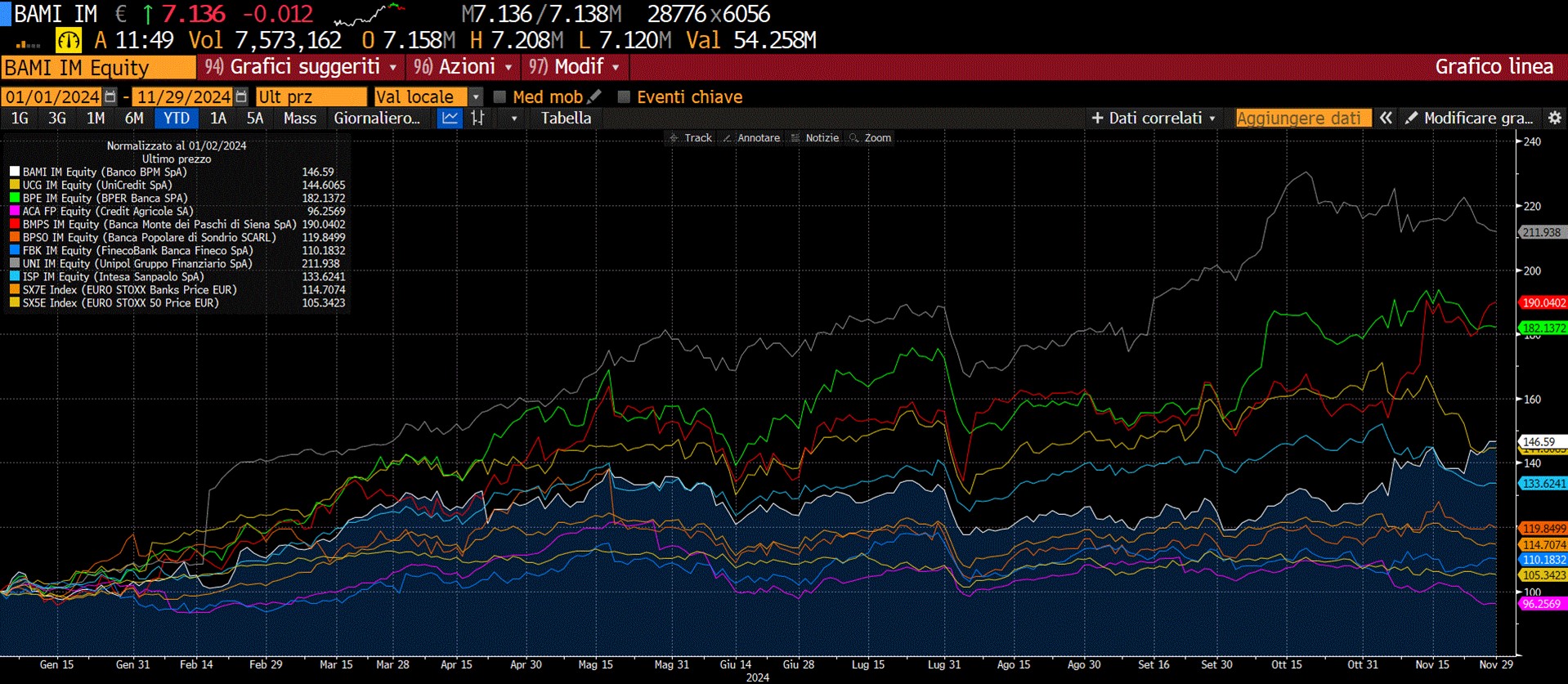This screenshot has height=684, width=1568.
Task: Click the BAMI IM Equity security field
Action: [x=98, y=67]
